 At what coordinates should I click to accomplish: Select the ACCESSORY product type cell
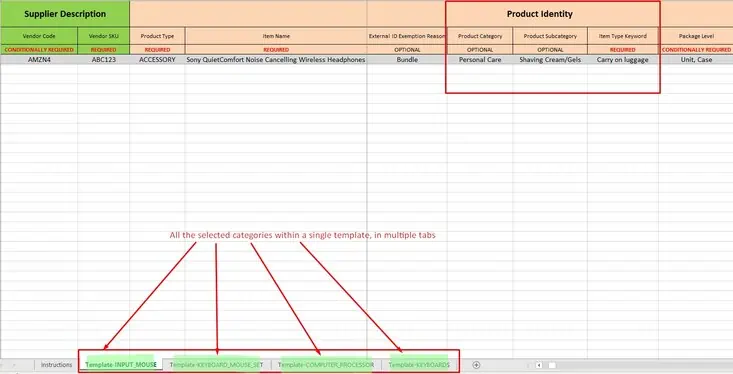pos(157,59)
